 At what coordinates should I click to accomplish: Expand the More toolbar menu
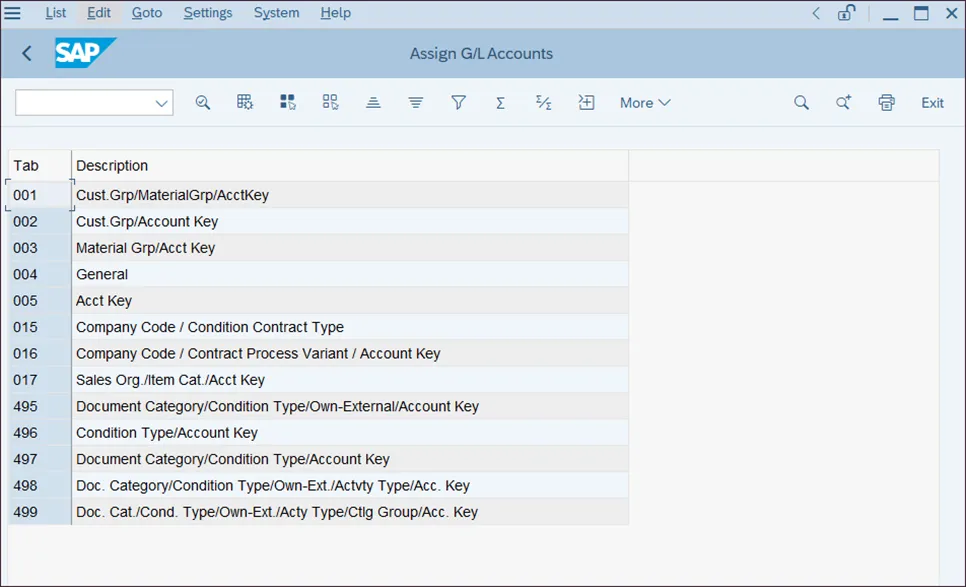point(644,103)
